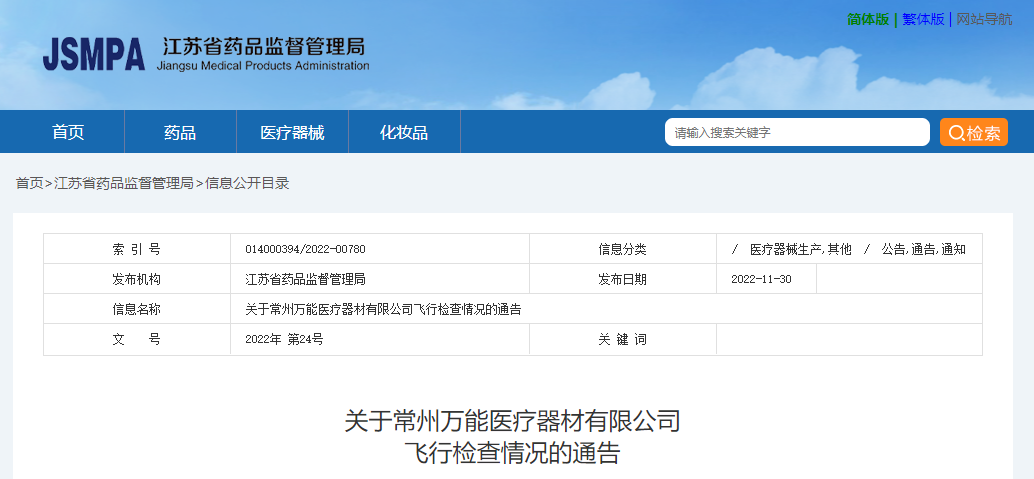Click Jiangsu Medical Products Administration text

click(x=263, y=66)
